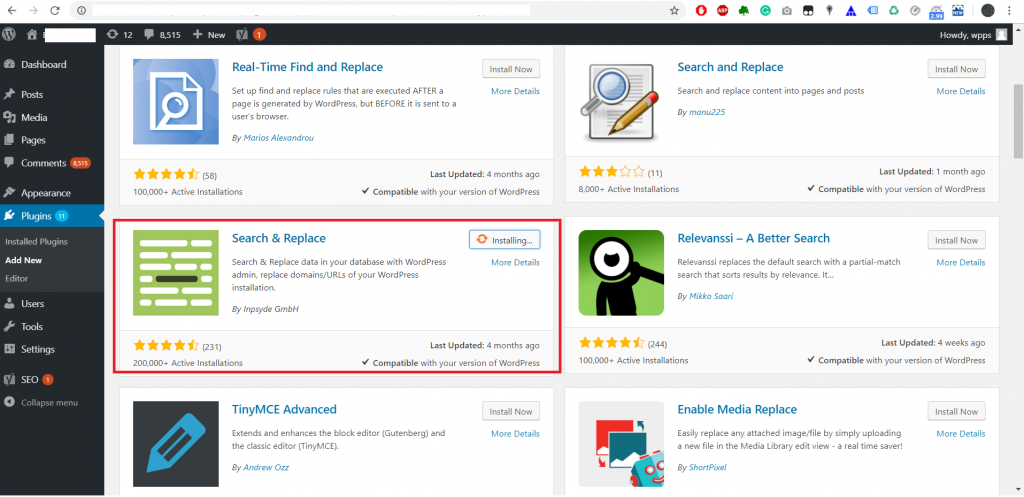View More Details for TinyMCE Advanced
This screenshot has height=497, width=1024.
pyautogui.click(x=515, y=434)
